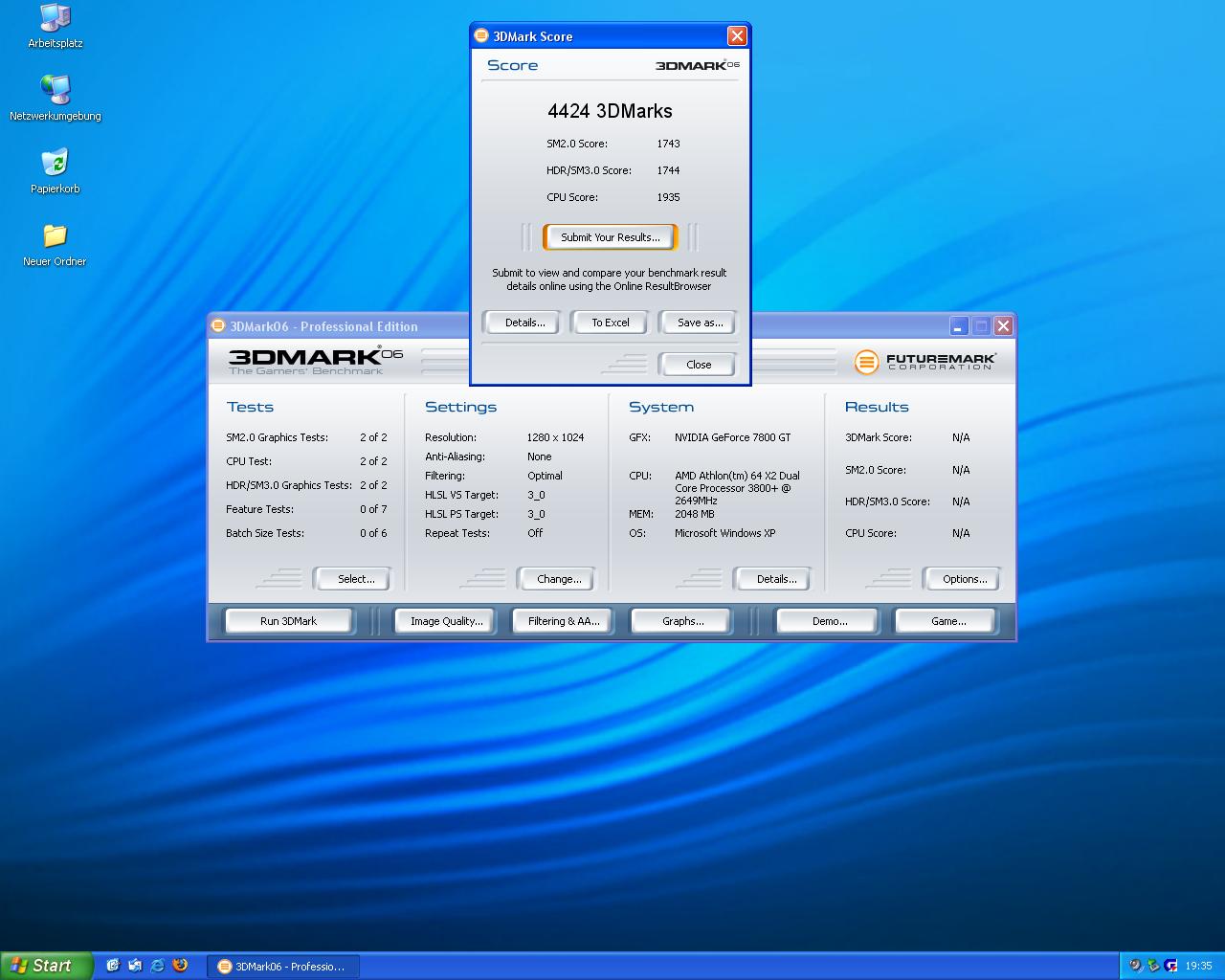Close the 3DMark06 main window
This screenshot has width=1225, height=980.
pyautogui.click(x=1003, y=326)
